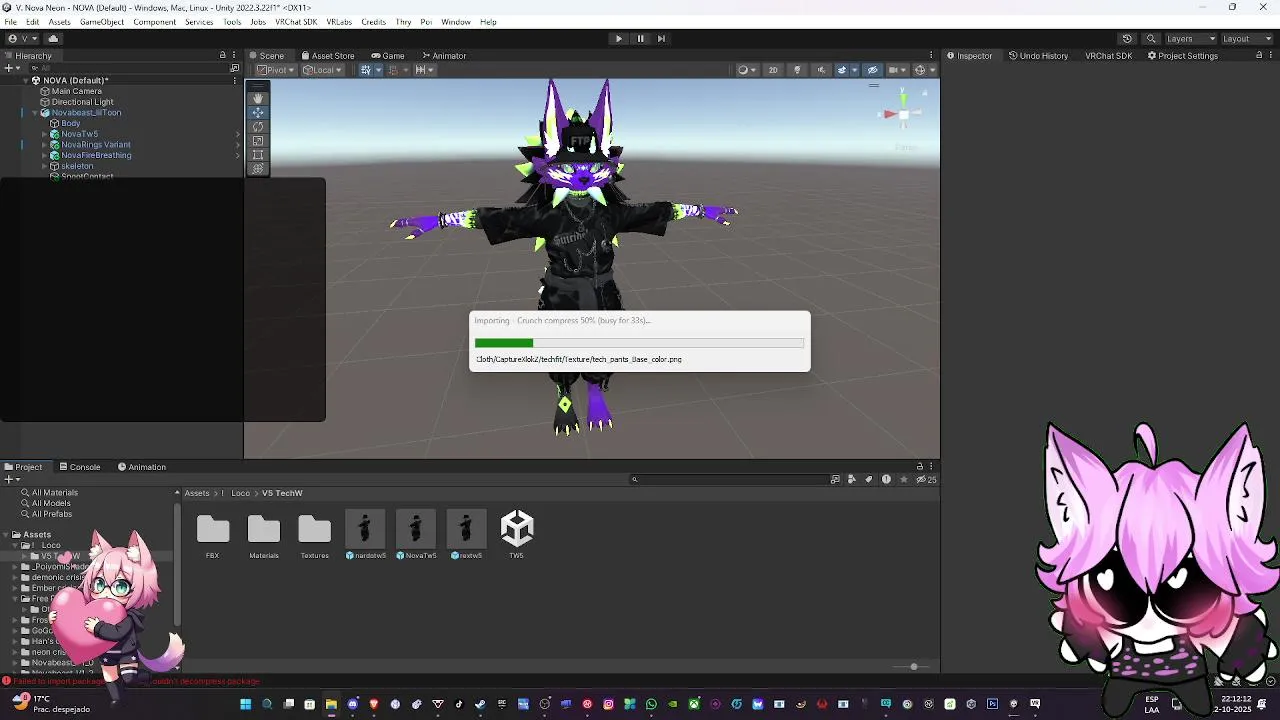The height and width of the screenshot is (720, 1280).
Task: Open the VRChat SDK menu
Action: pos(296,21)
